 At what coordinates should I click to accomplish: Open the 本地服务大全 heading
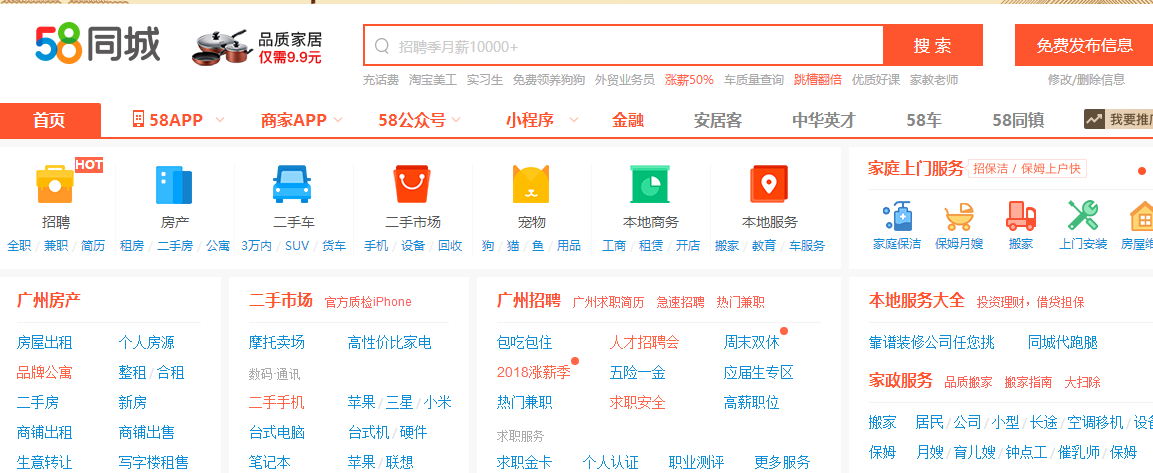coord(916,300)
